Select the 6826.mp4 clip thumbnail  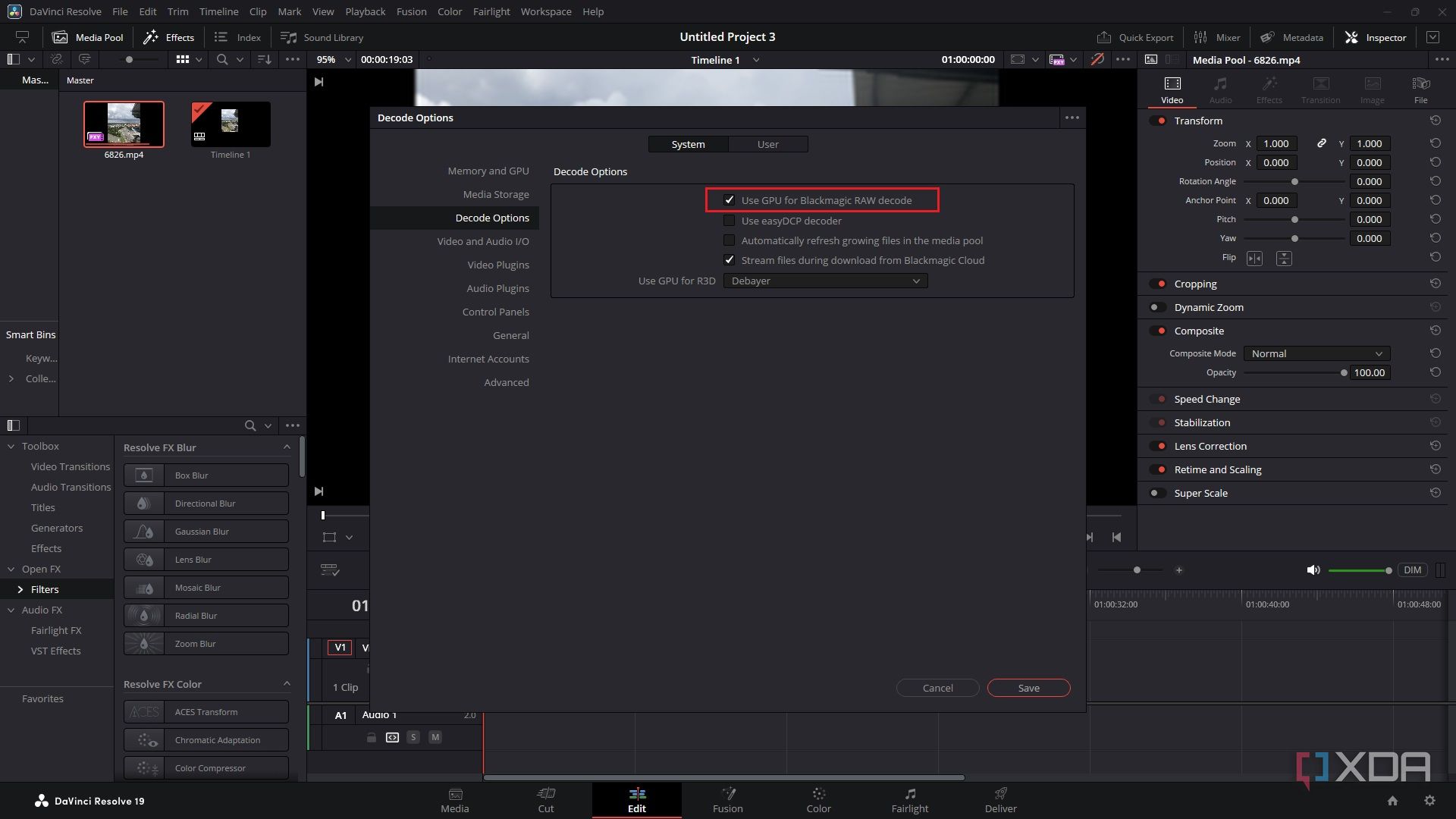(124, 124)
